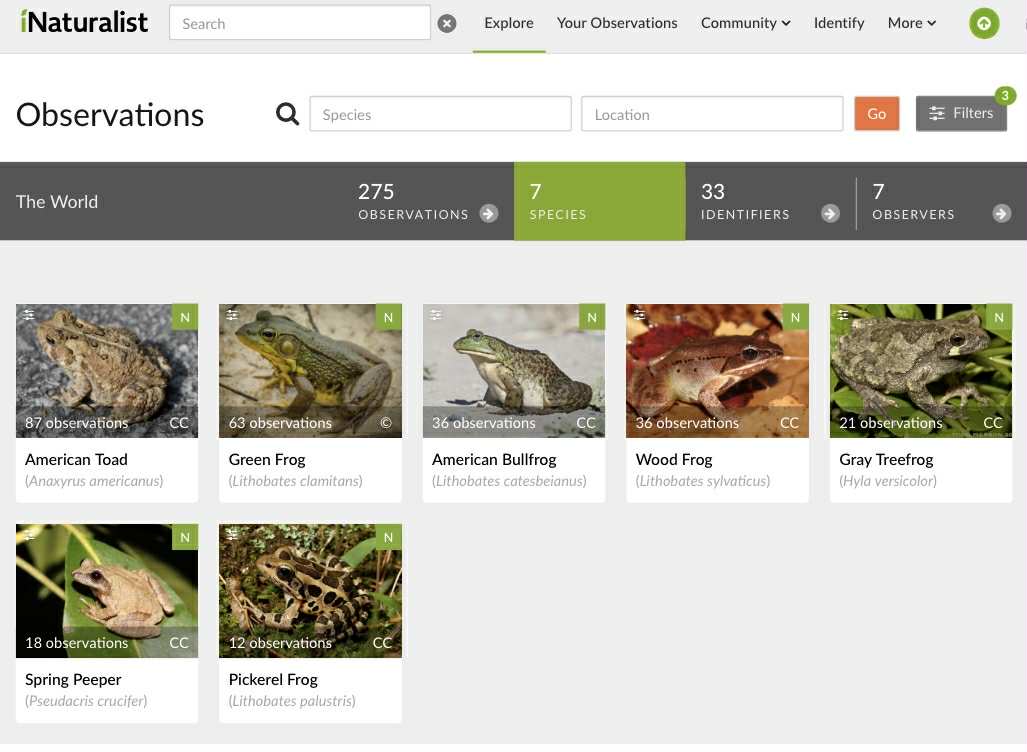
Task: Click the iNaturalist logo
Action: pyautogui.click(x=84, y=22)
